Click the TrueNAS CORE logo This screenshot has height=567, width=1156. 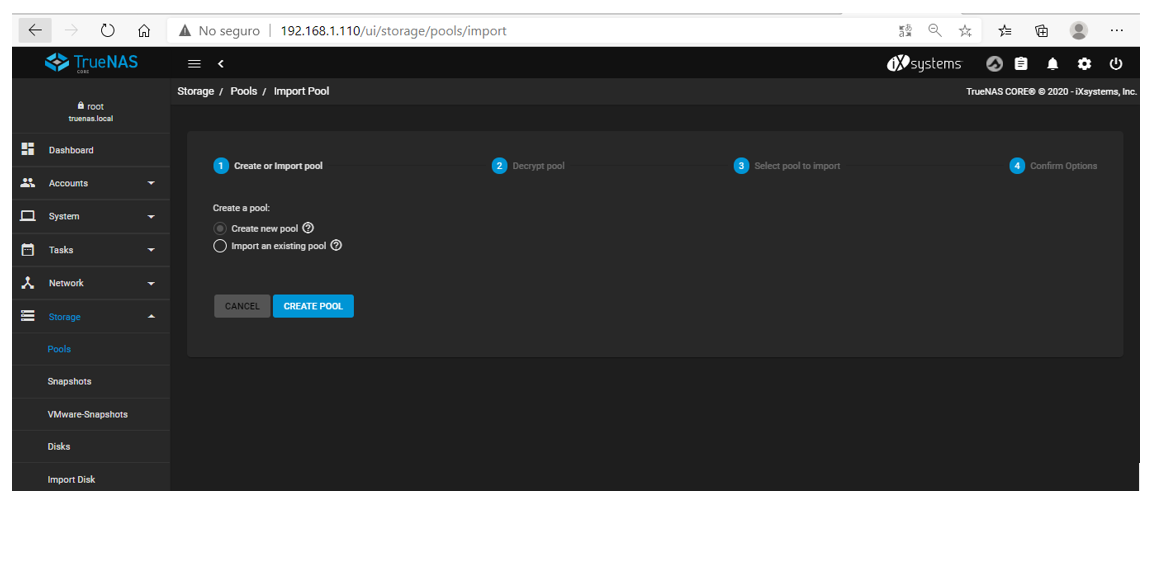click(91, 63)
